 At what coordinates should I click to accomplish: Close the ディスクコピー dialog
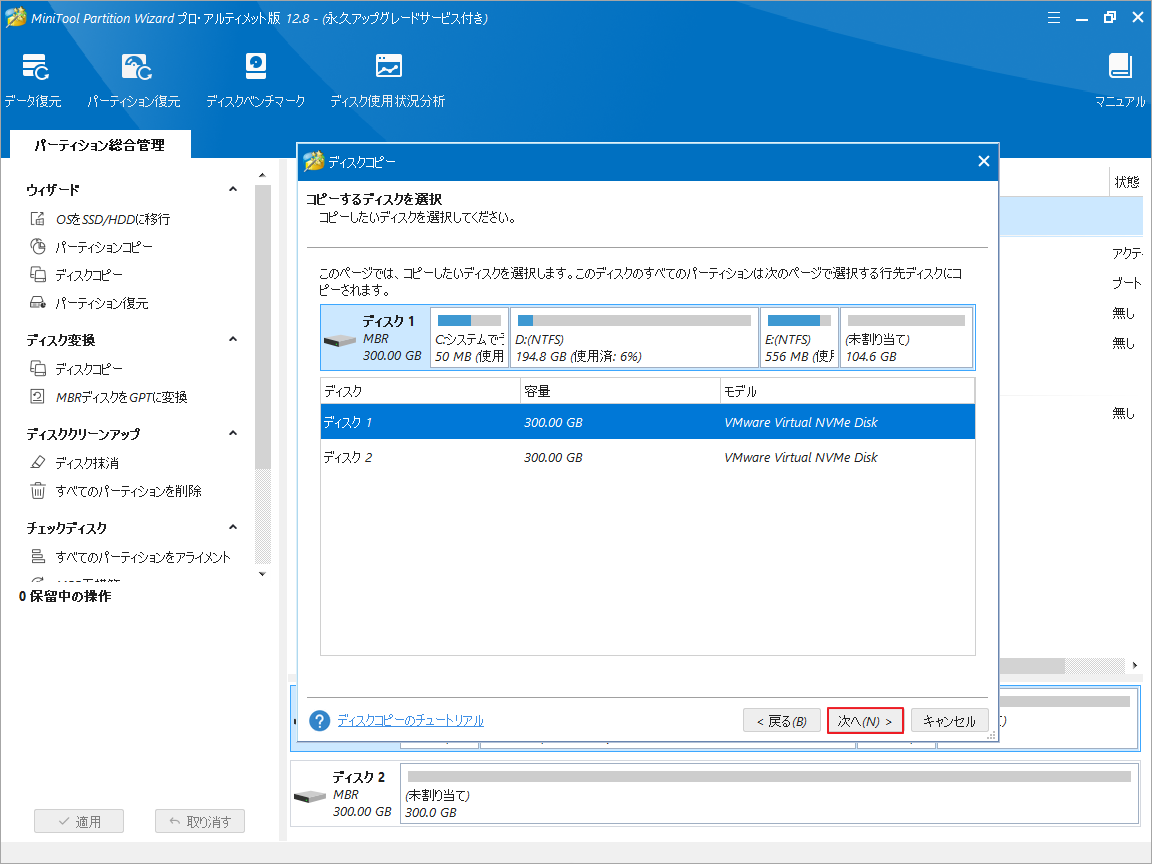pos(984,161)
